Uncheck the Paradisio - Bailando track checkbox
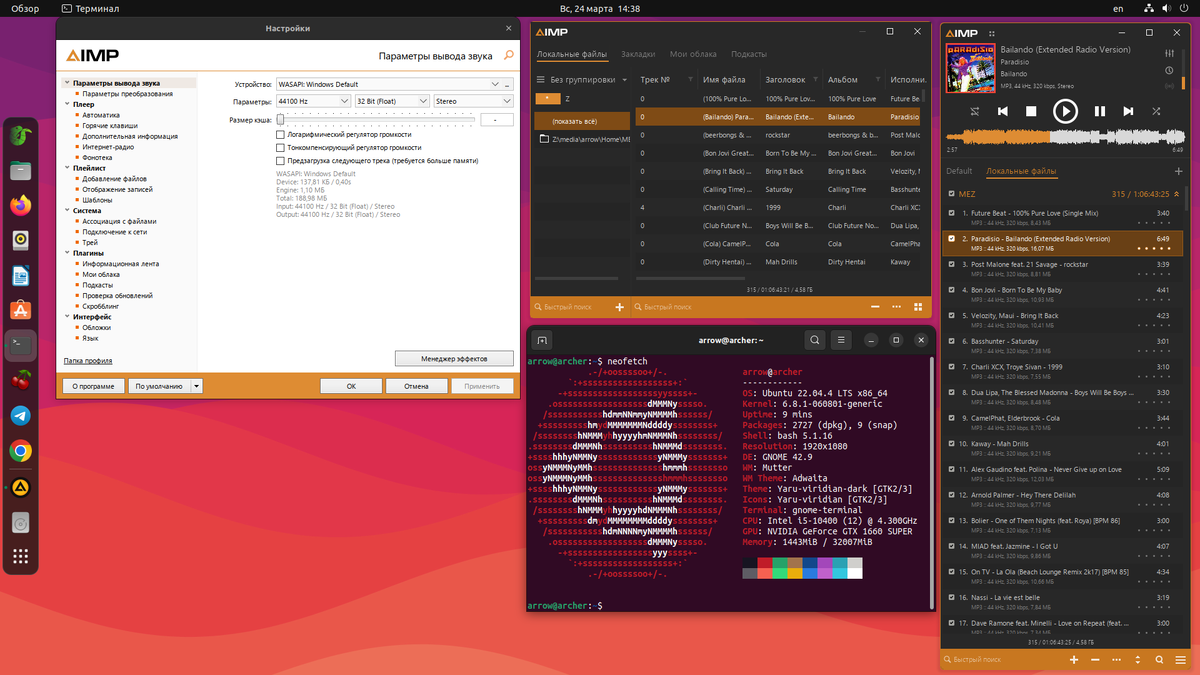Screen dimensions: 1200x675 951,239
